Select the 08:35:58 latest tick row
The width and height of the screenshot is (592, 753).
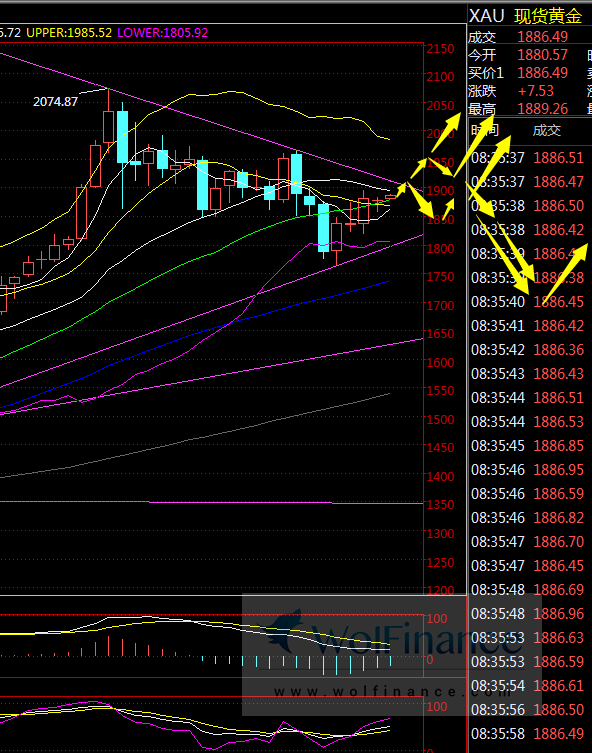tap(527, 734)
